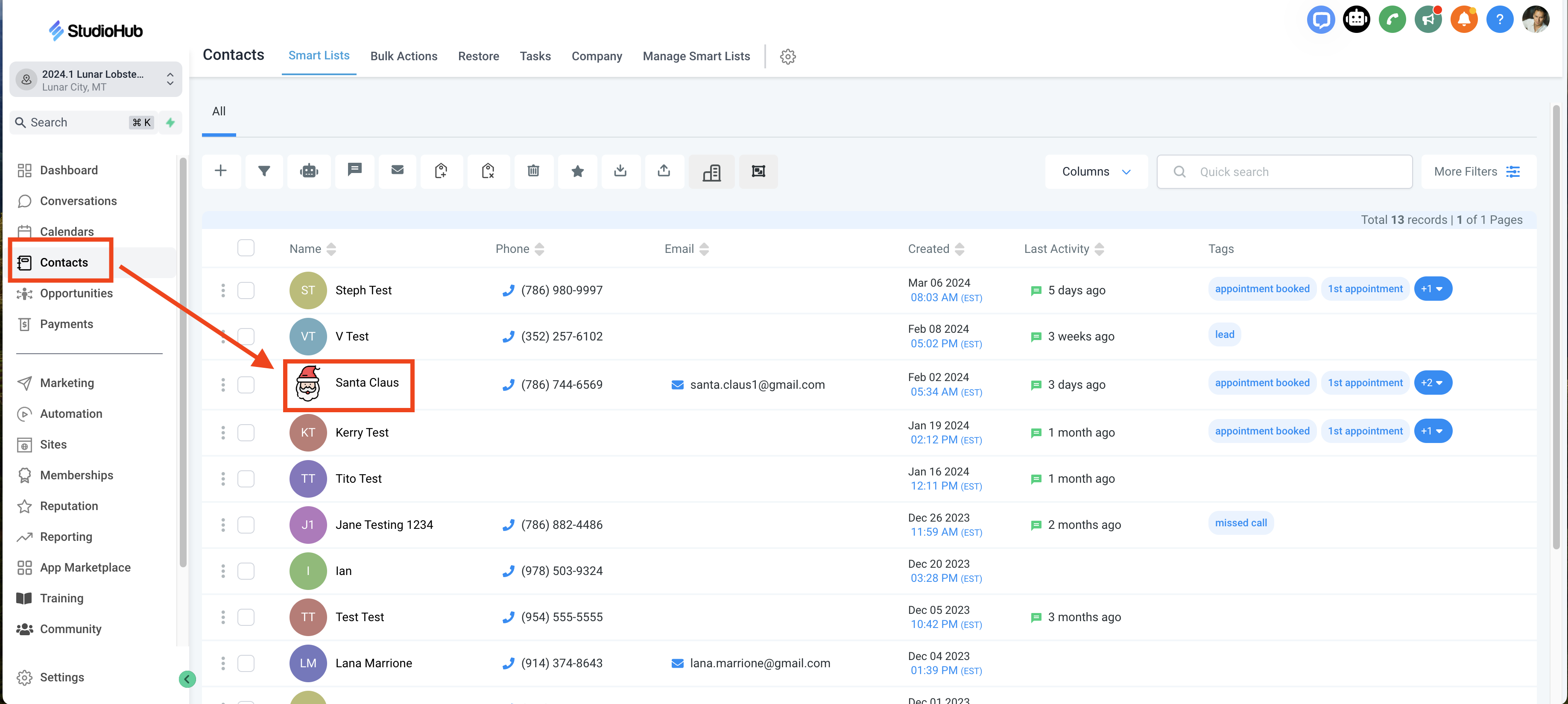
Task: Select the Steph Test row checkbox
Action: (246, 290)
